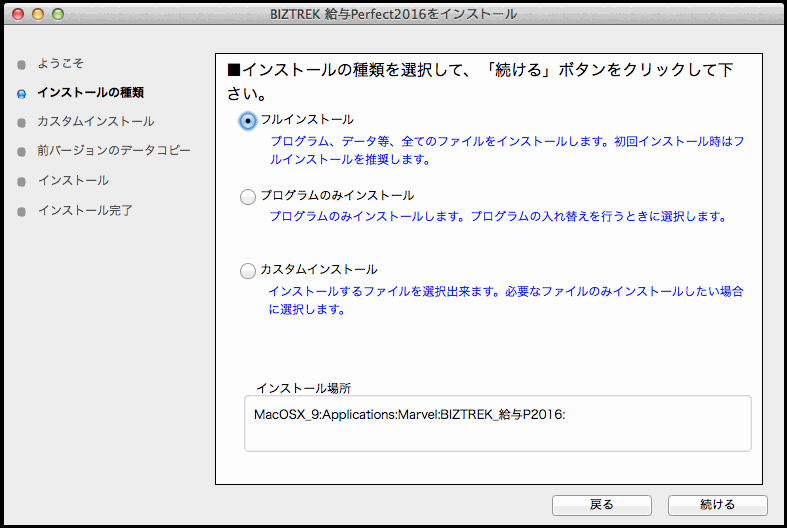
Task: Choose the プログラムのみインストール radio option
Action: click(x=248, y=197)
